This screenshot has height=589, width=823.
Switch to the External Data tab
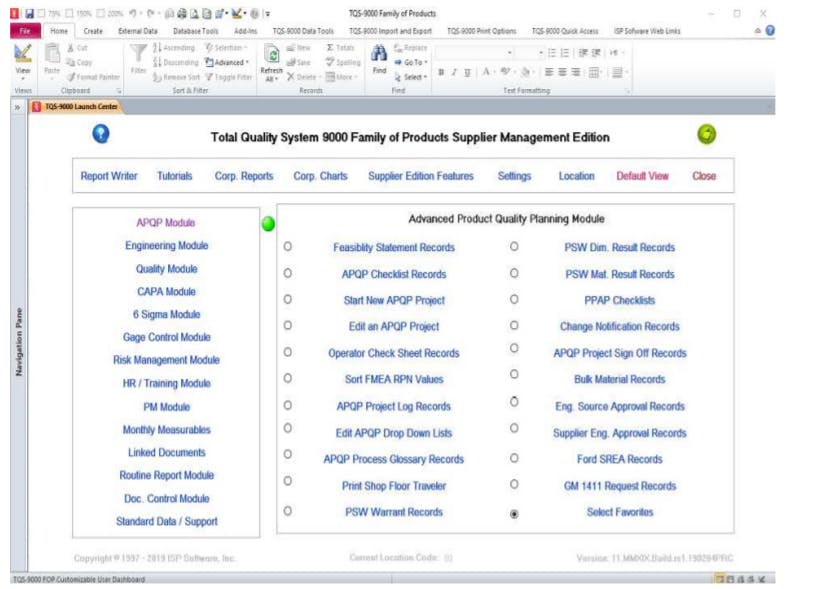[x=138, y=31]
